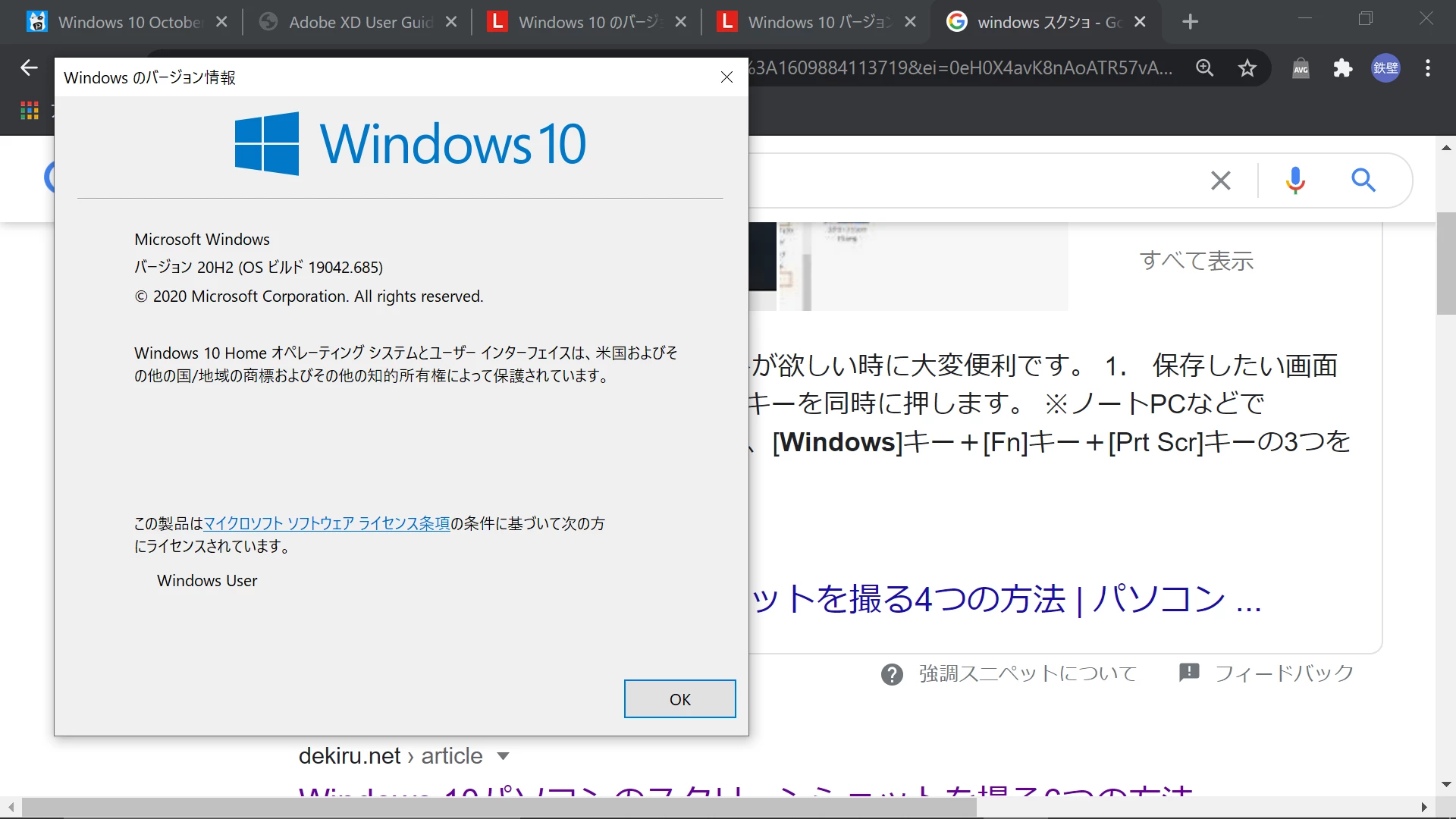Click すべて表示 to show all images
The width and height of the screenshot is (1456, 819).
[1197, 261]
